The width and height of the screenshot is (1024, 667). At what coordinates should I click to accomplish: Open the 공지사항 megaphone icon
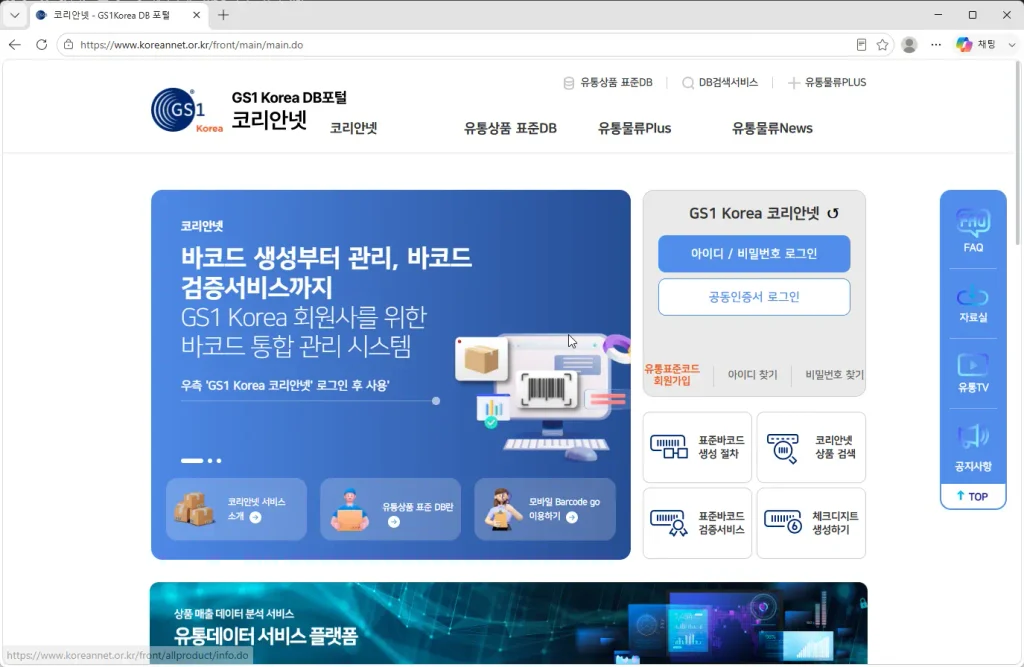click(972, 447)
